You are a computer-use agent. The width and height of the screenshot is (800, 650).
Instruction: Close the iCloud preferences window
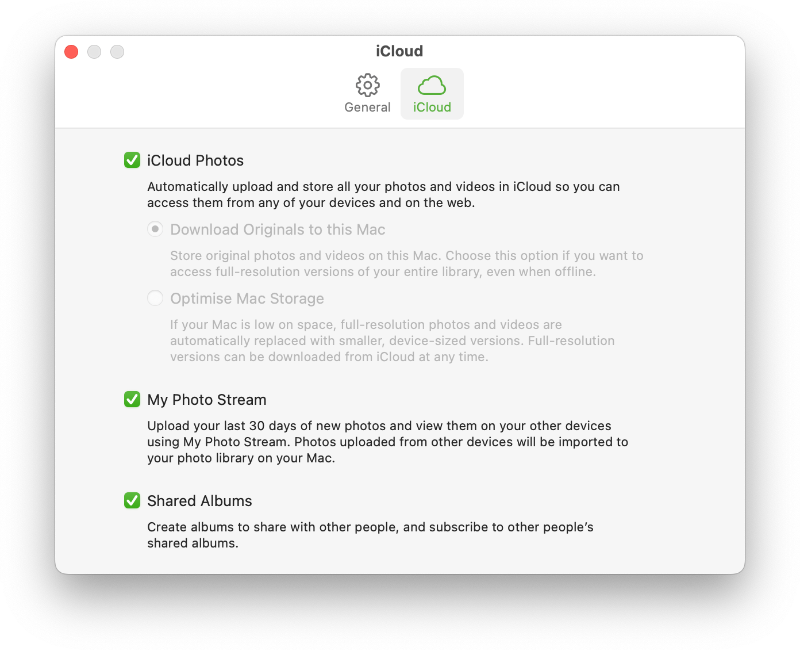pos(71,52)
